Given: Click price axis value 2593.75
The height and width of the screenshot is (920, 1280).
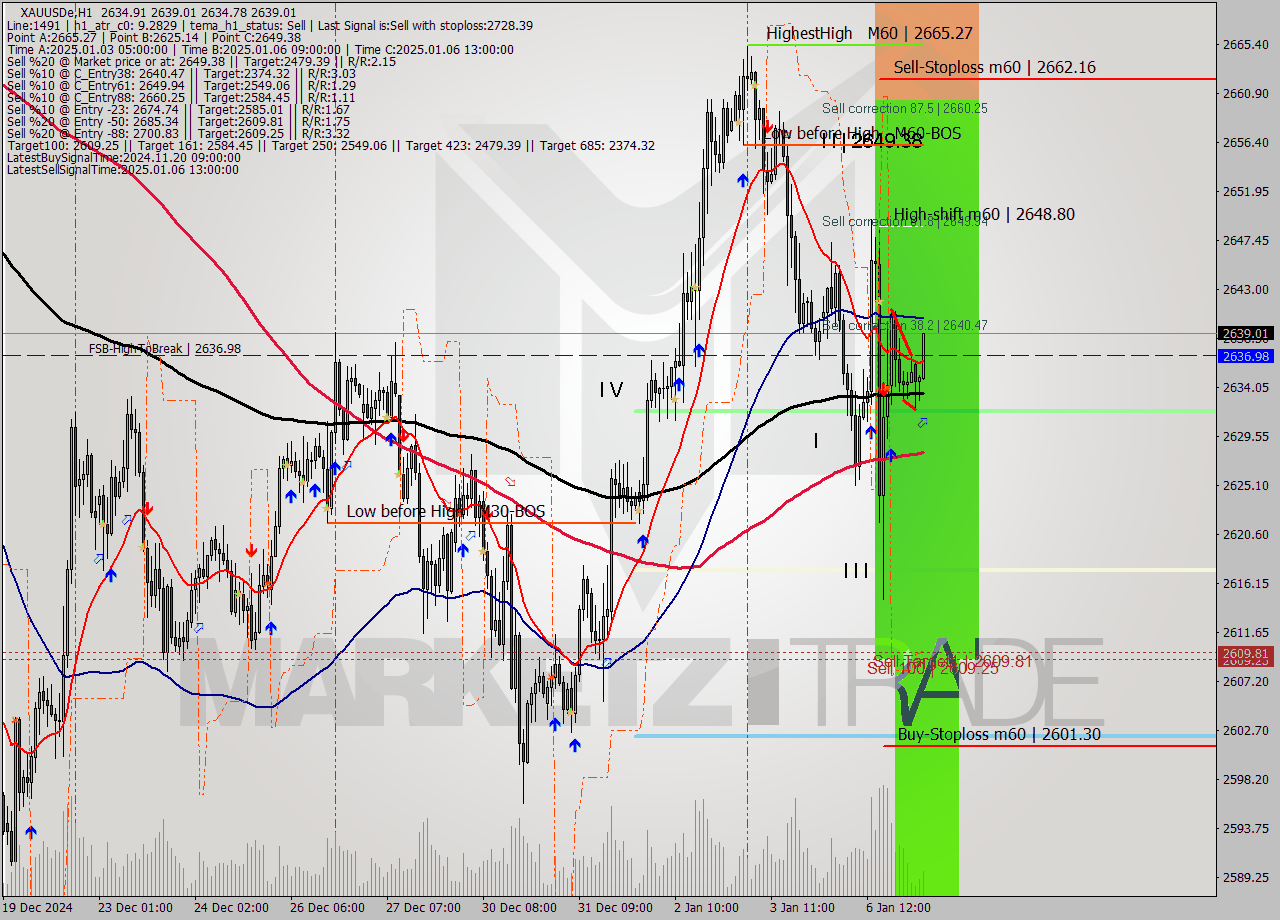Looking at the screenshot, I should (1245, 828).
